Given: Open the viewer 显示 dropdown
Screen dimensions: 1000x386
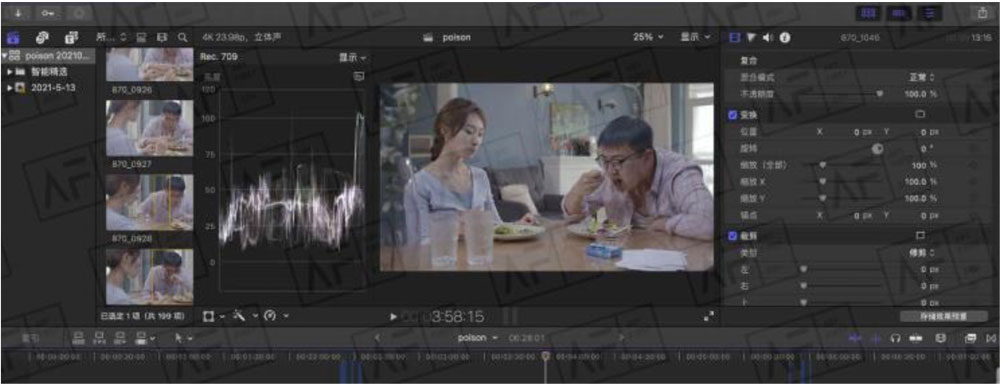Looking at the screenshot, I should pyautogui.click(x=695, y=37).
